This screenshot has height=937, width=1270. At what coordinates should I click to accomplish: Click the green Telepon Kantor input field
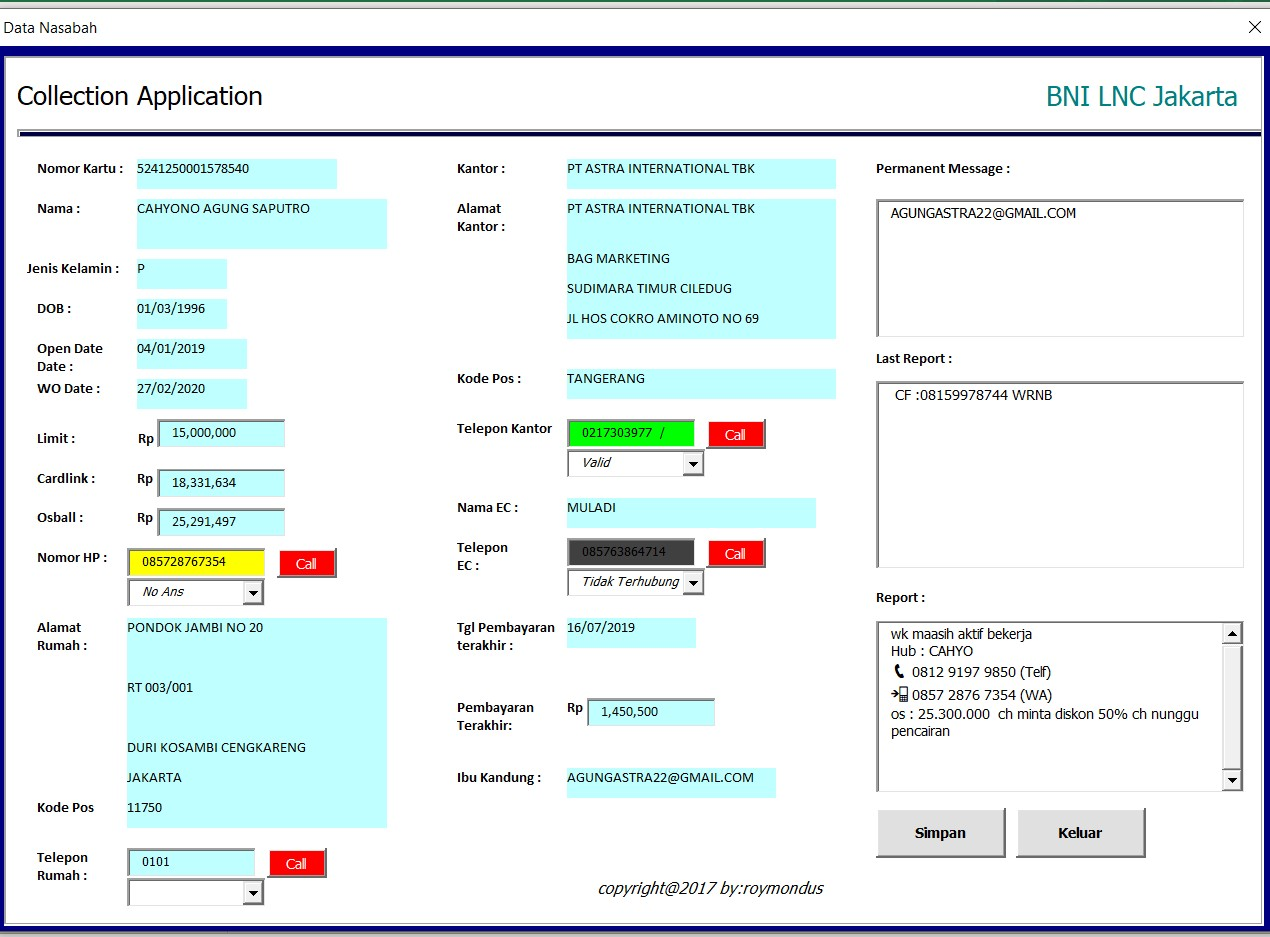(631, 433)
